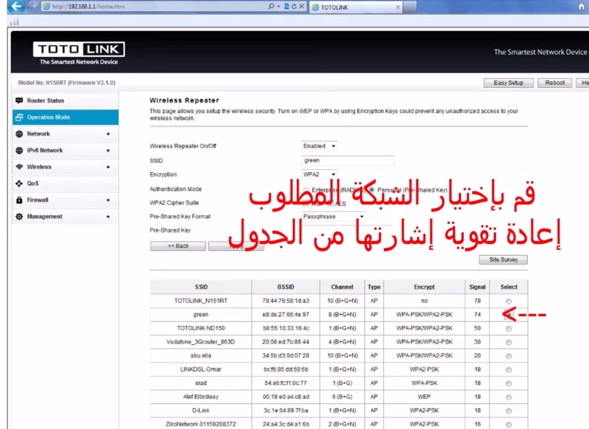Image resolution: width=589 pixels, height=429 pixels.
Task: Click the << Back button
Action: pyautogui.click(x=178, y=246)
